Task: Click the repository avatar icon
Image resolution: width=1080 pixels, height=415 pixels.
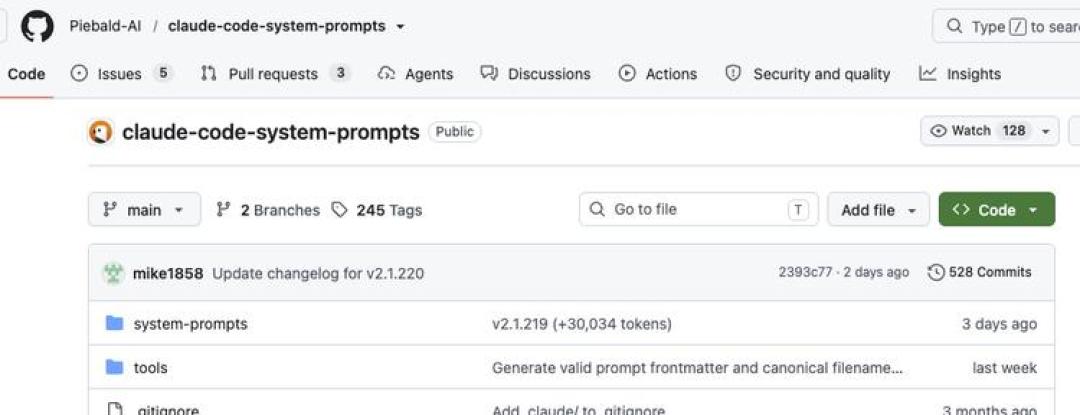Action: (x=101, y=131)
